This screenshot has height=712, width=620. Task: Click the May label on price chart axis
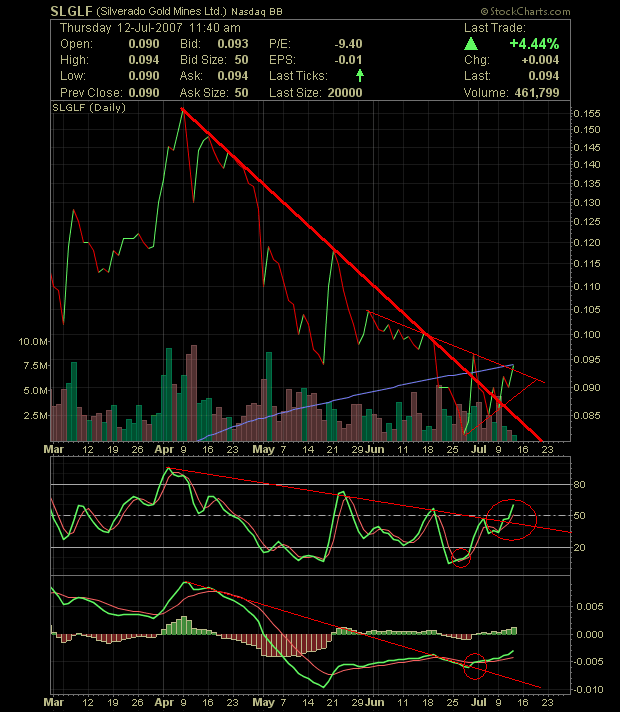(263, 450)
